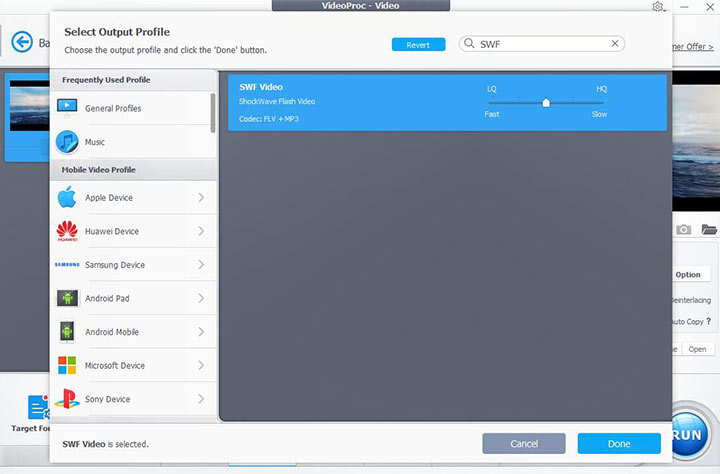
Task: Expand the Sony Device category
Action: click(201, 399)
